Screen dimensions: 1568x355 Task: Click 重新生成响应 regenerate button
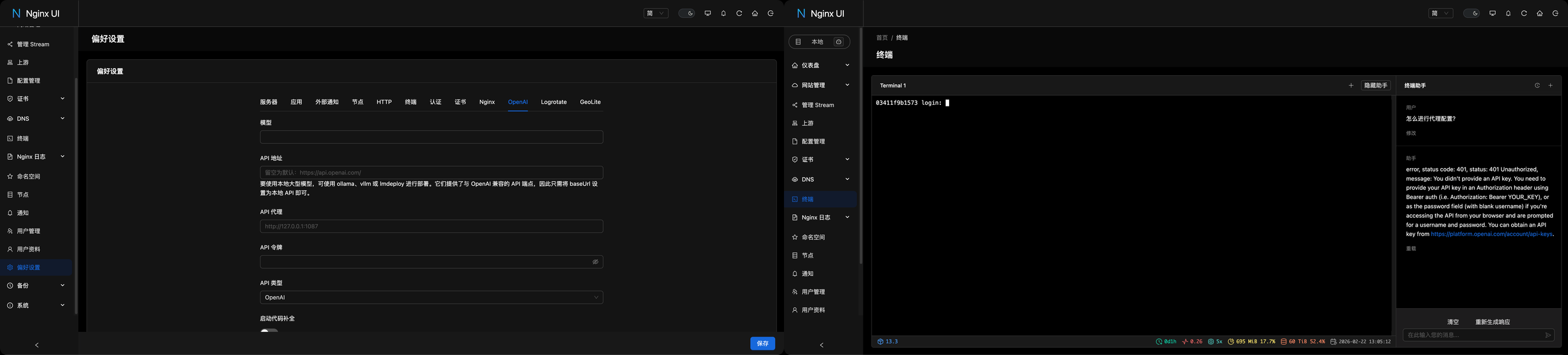tap(1493, 322)
